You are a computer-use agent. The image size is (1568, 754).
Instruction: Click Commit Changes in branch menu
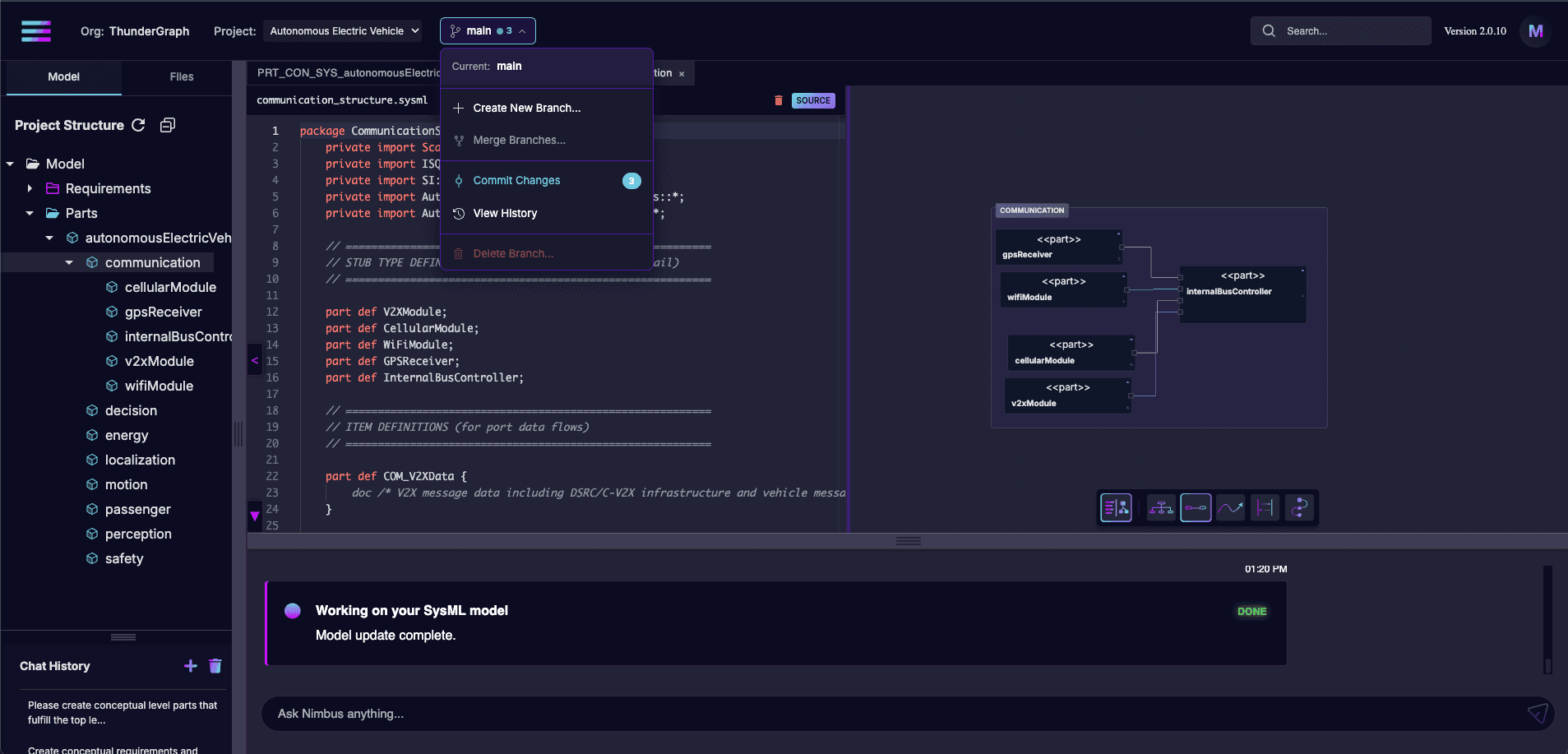pos(516,180)
